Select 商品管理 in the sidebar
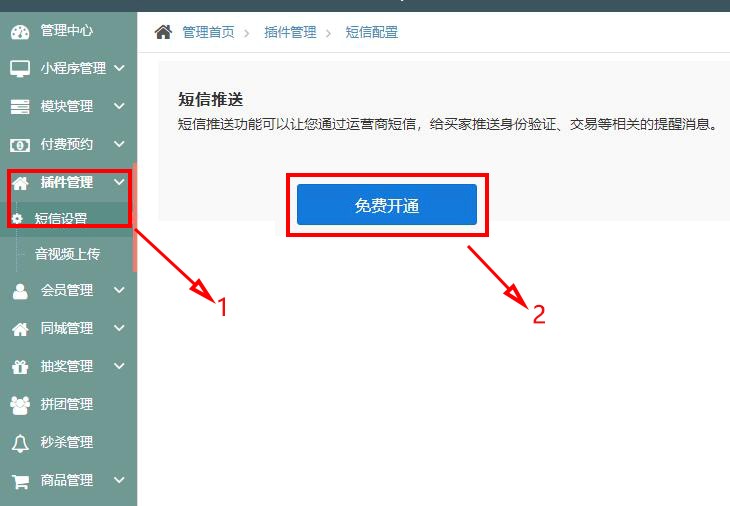730x506 pixels. (67, 480)
